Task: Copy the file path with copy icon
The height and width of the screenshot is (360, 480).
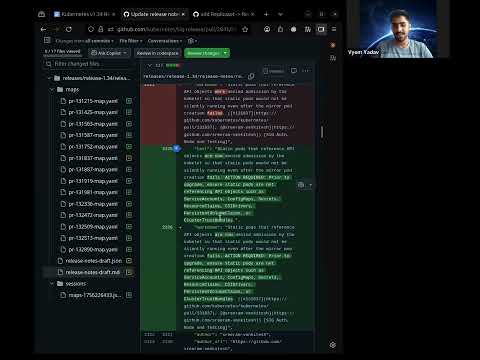Action: (x=251, y=76)
